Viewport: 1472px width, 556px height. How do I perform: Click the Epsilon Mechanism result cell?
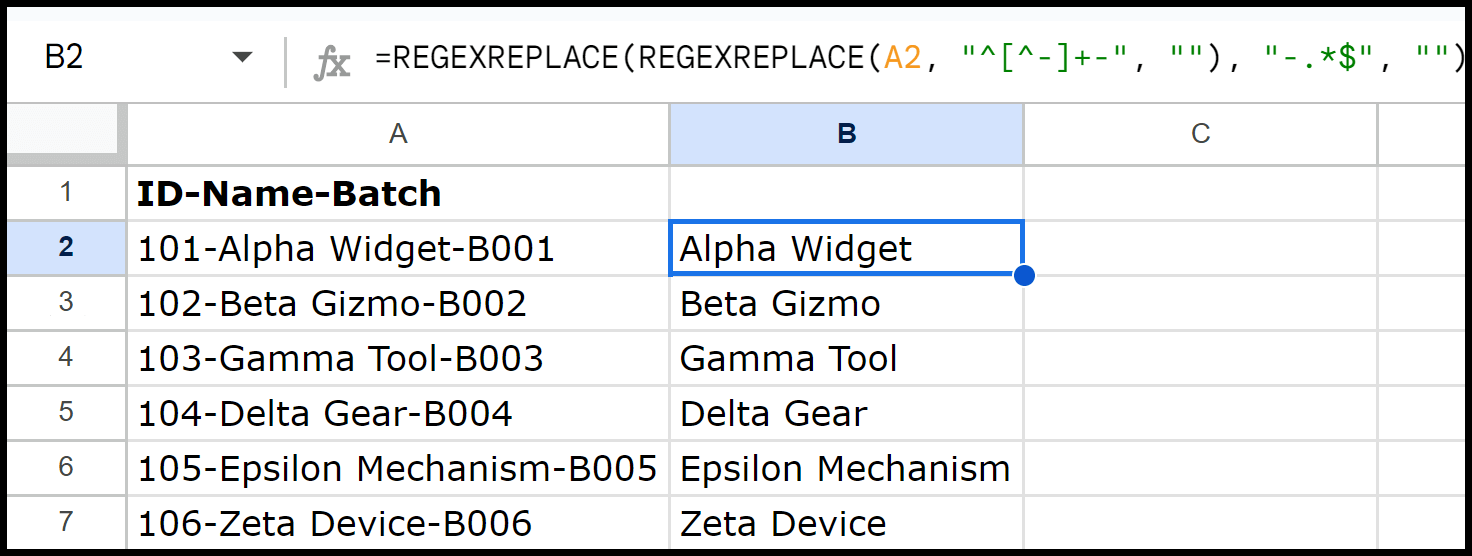coord(847,468)
